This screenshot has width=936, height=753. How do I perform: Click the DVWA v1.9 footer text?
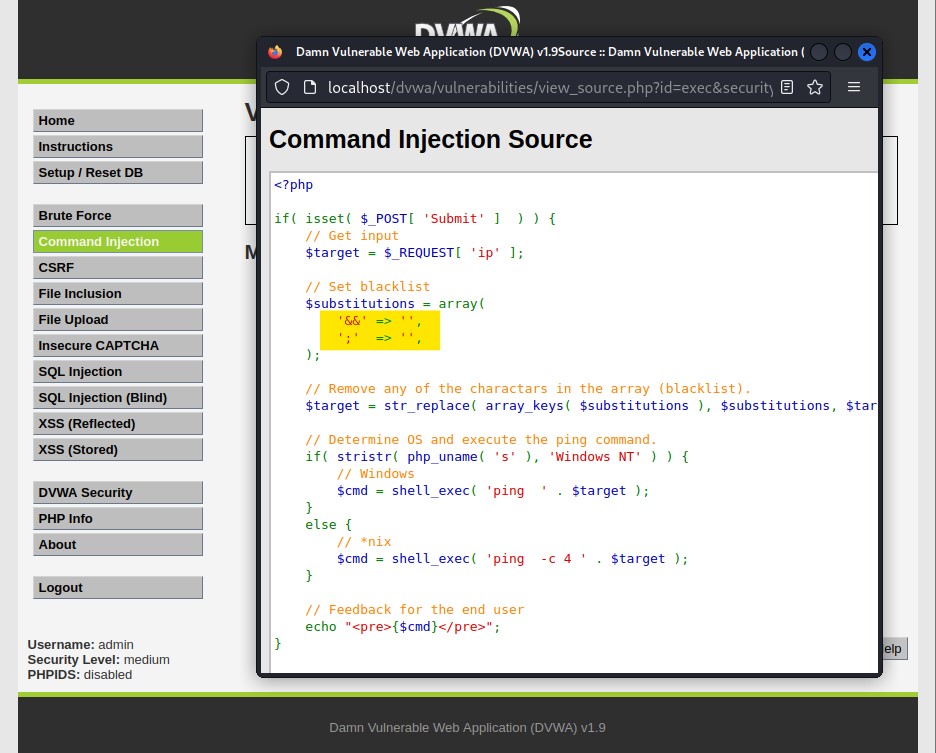pyautogui.click(x=467, y=728)
